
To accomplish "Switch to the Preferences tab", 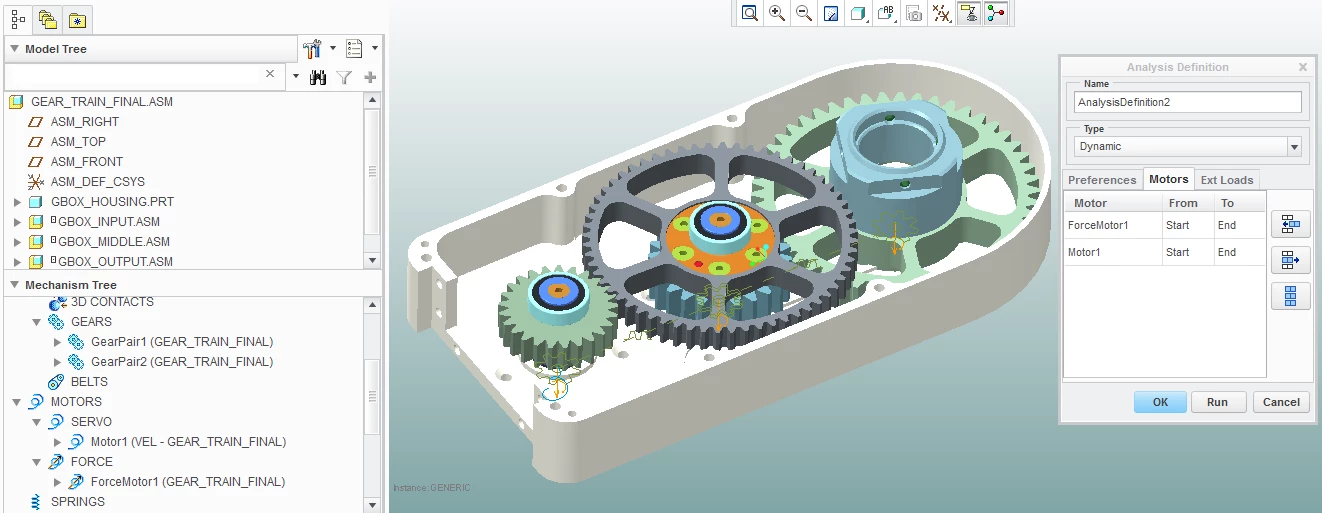I will click(1102, 180).
